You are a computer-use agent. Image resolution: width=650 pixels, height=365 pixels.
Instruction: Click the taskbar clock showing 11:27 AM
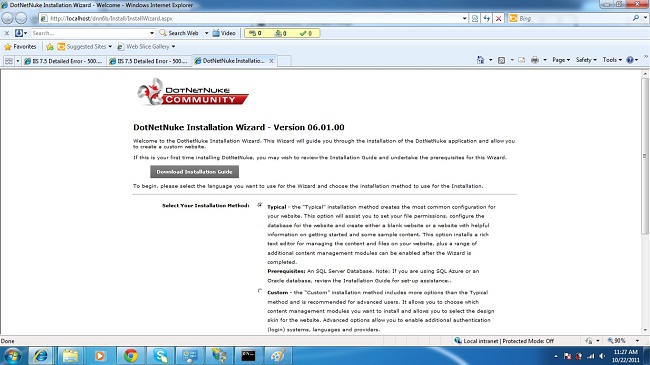626,356
